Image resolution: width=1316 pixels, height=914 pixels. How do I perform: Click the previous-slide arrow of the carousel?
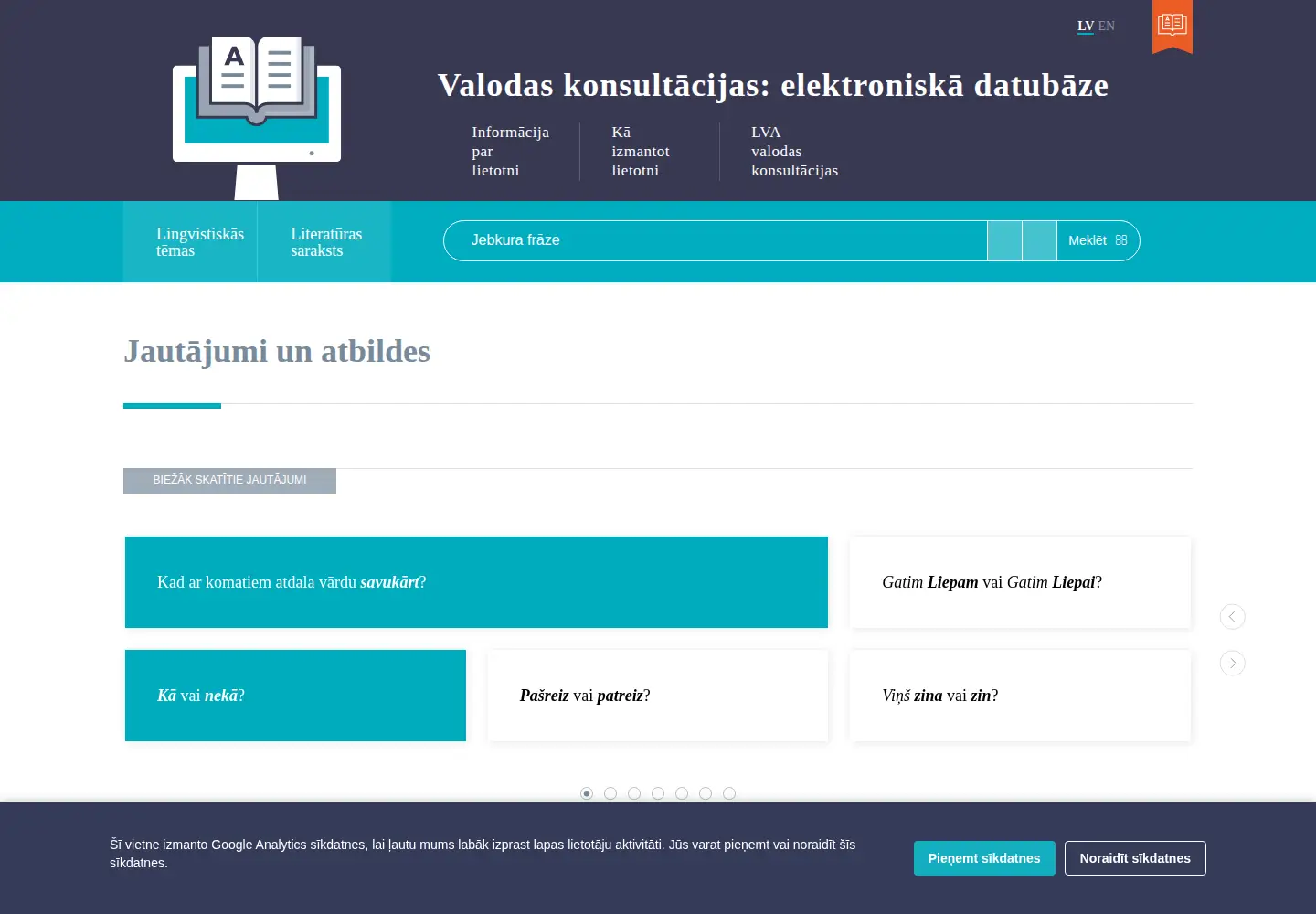click(x=1232, y=616)
